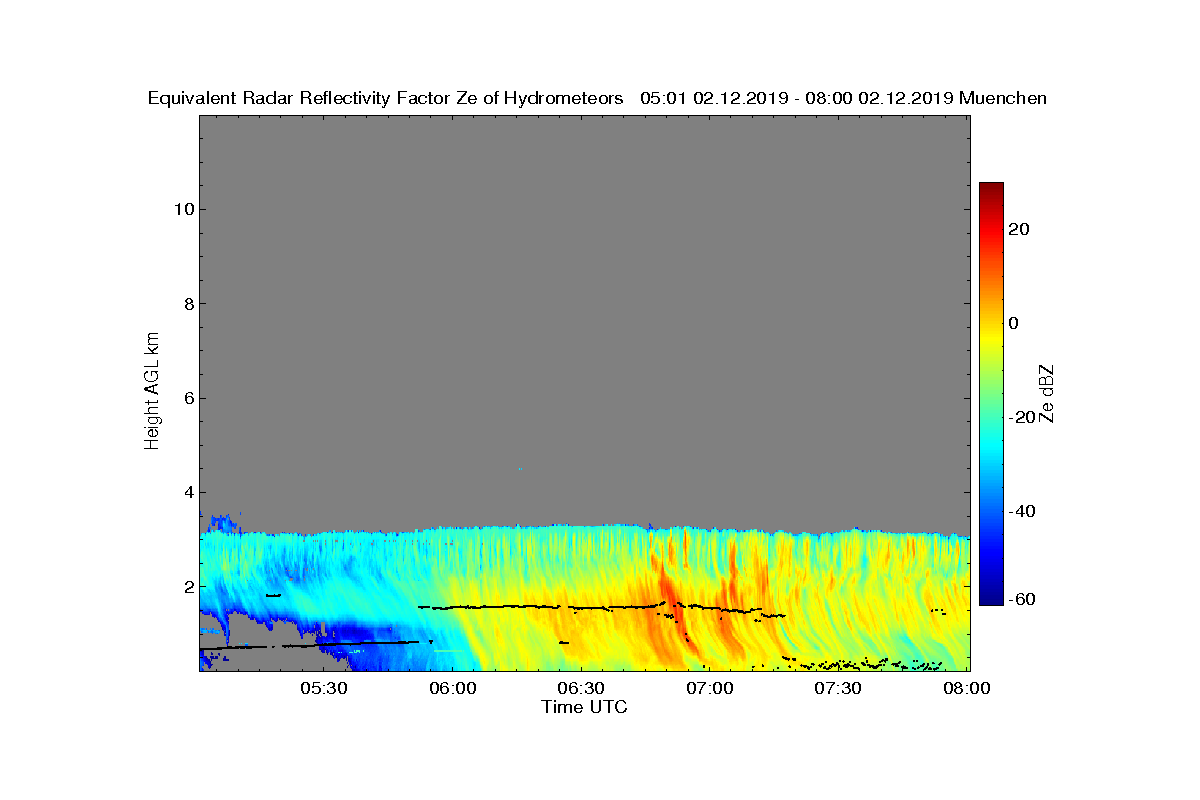Click the 05:30 time tick label
The width and height of the screenshot is (1200, 800).
click(324, 689)
